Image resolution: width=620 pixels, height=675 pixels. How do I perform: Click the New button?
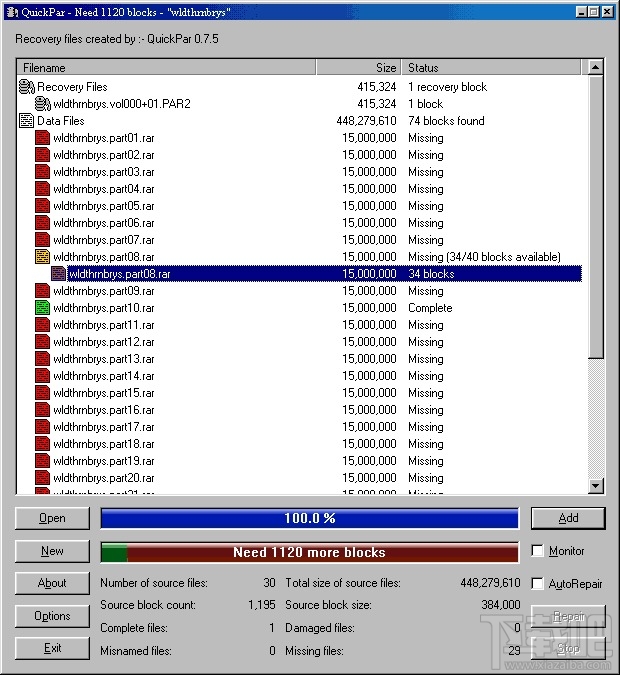pyautogui.click(x=53, y=551)
